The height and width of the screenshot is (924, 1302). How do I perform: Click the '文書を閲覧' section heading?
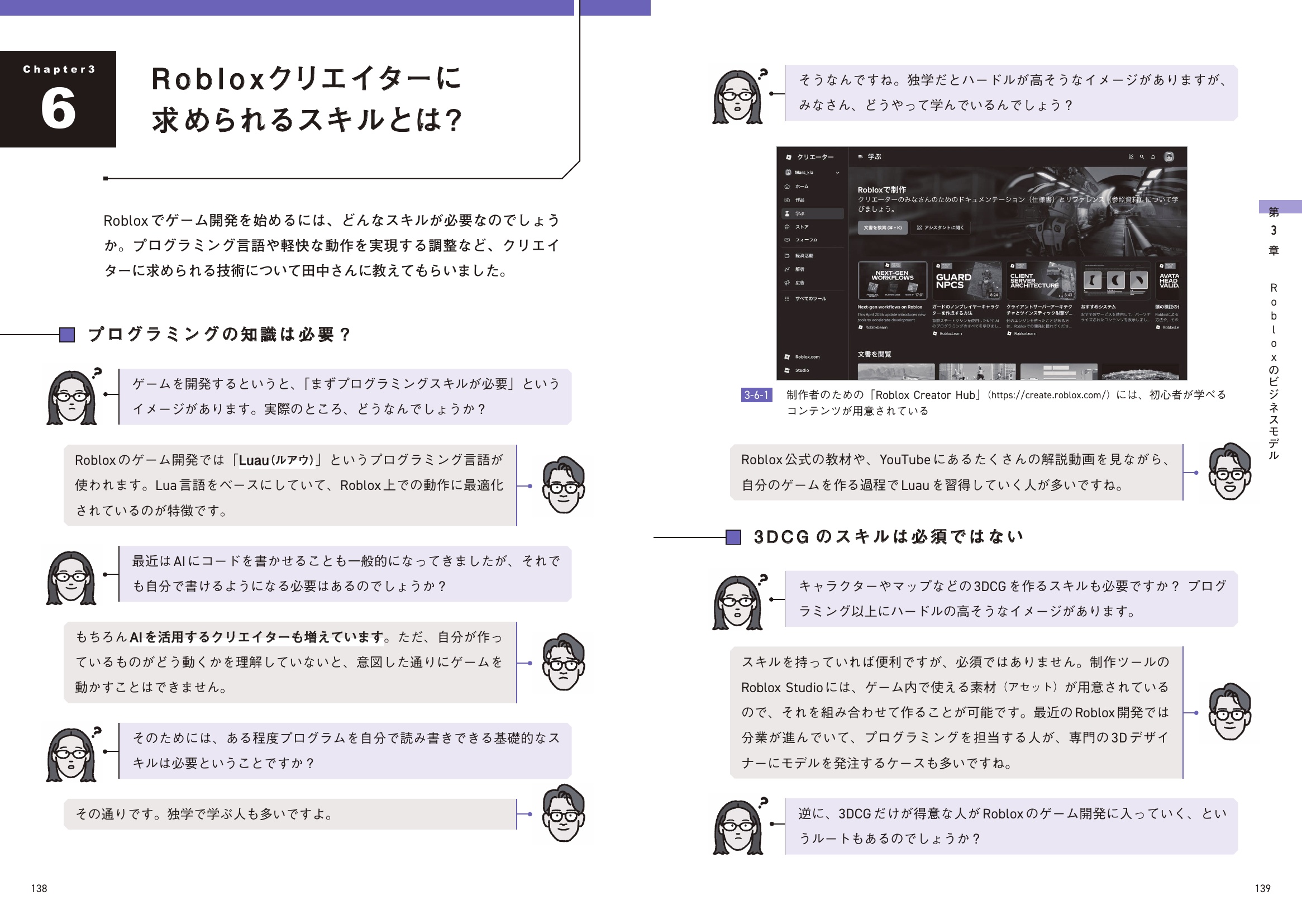(x=874, y=355)
